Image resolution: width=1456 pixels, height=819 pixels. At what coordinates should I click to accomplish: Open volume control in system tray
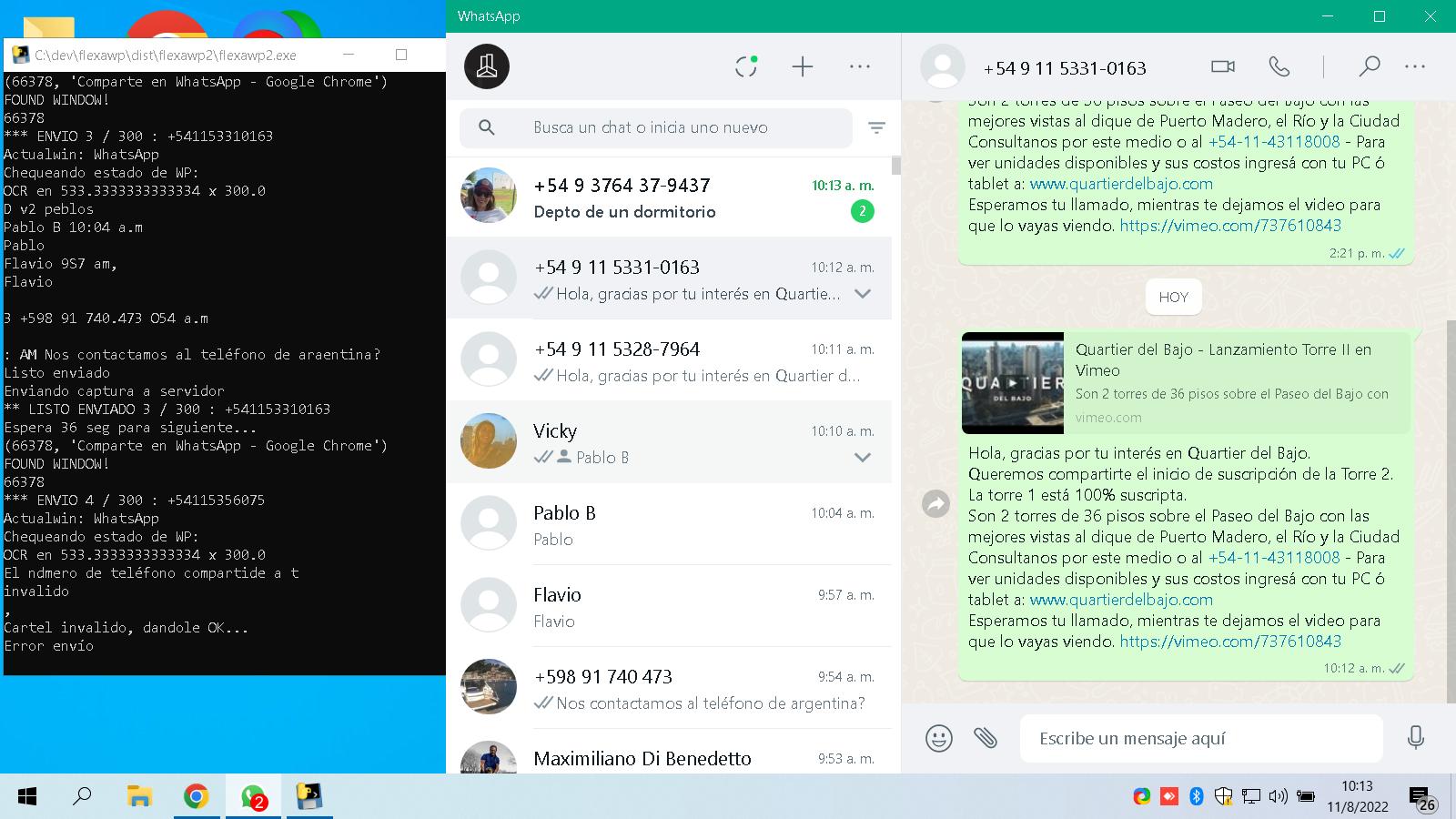click(1279, 797)
